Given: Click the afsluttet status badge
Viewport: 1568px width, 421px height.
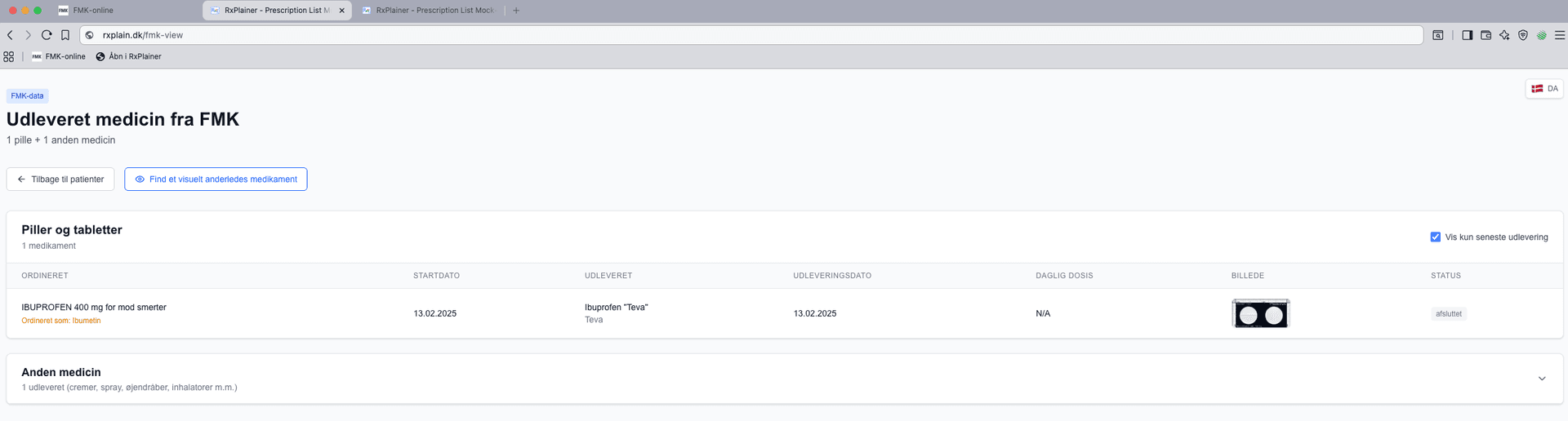Looking at the screenshot, I should pos(1449,314).
